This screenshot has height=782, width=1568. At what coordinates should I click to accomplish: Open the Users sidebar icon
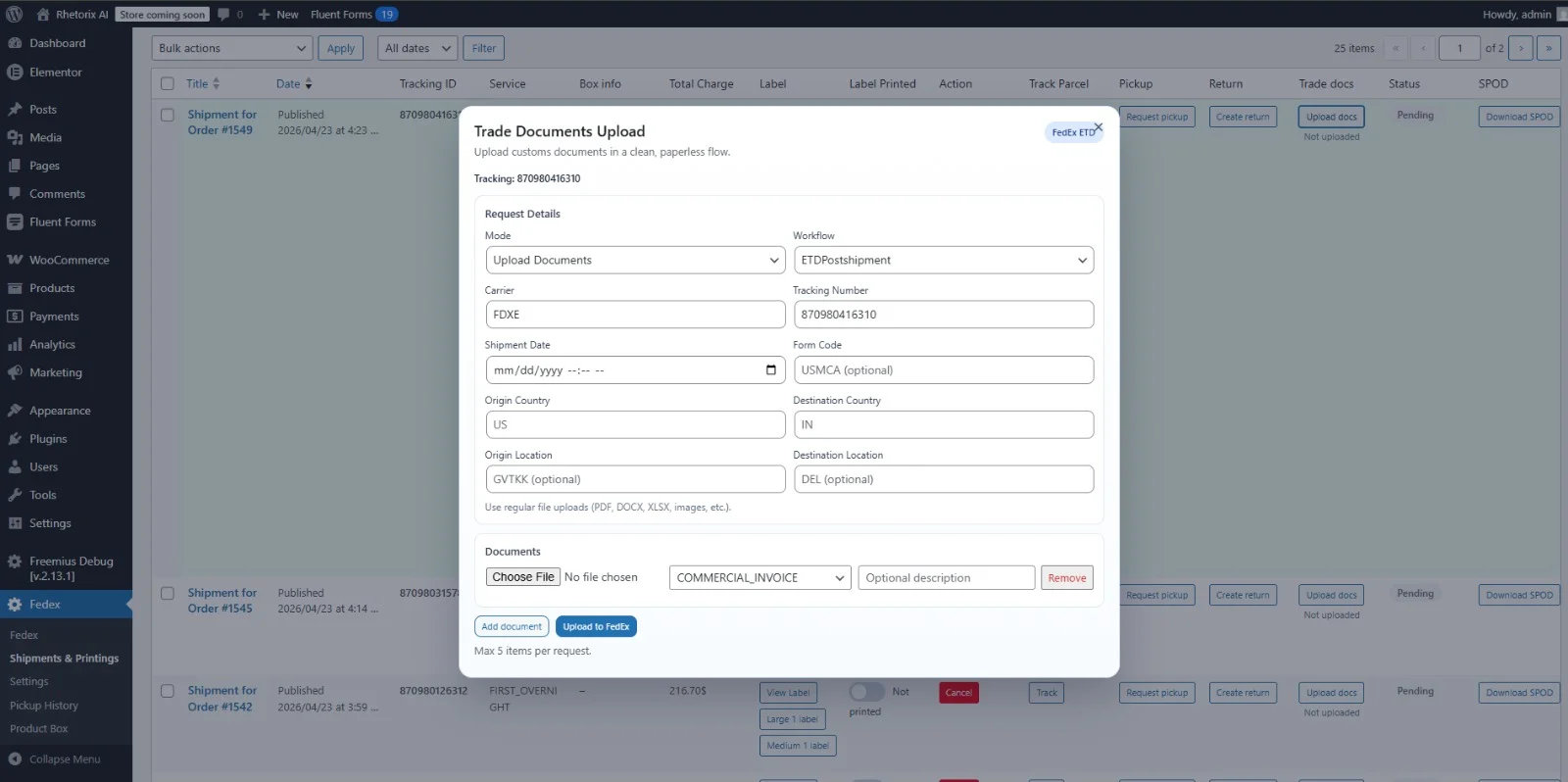pyautogui.click(x=15, y=466)
